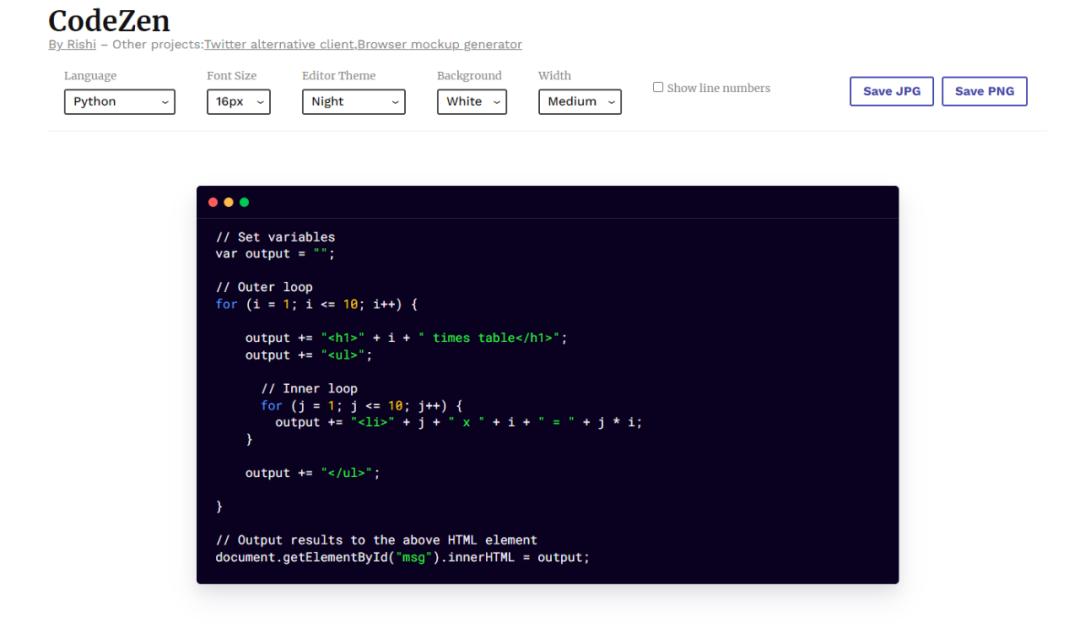Click the Save JPG button

[x=891, y=91]
